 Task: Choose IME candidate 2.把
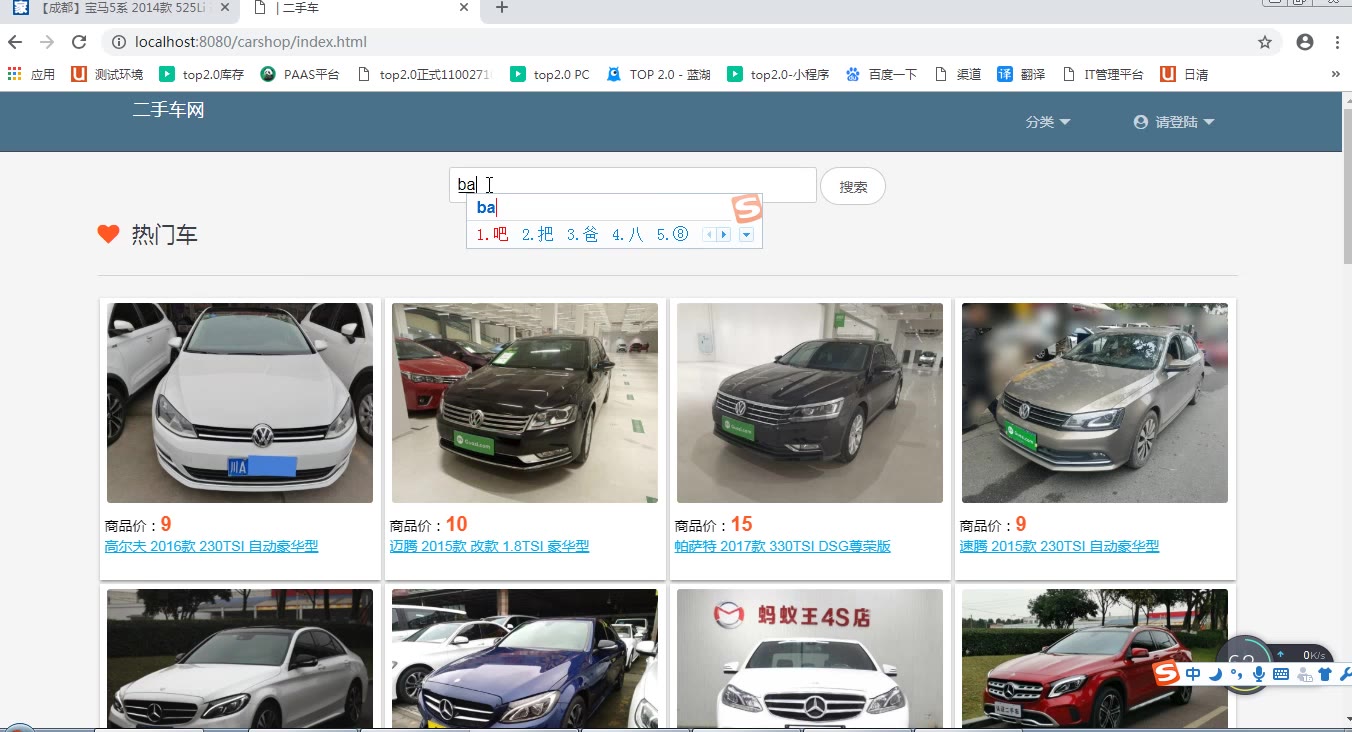537,235
